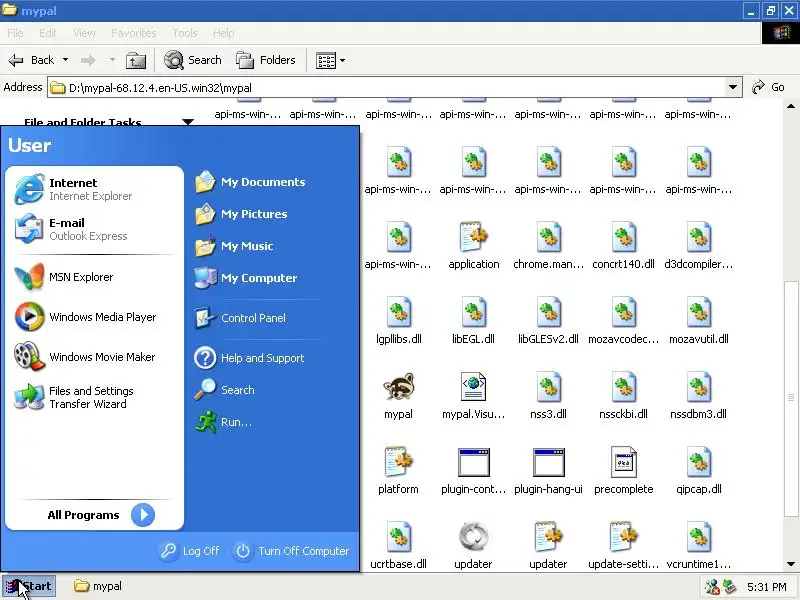The height and width of the screenshot is (600, 800).
Task: Click the 5:31 PM clock
Action: click(767, 587)
